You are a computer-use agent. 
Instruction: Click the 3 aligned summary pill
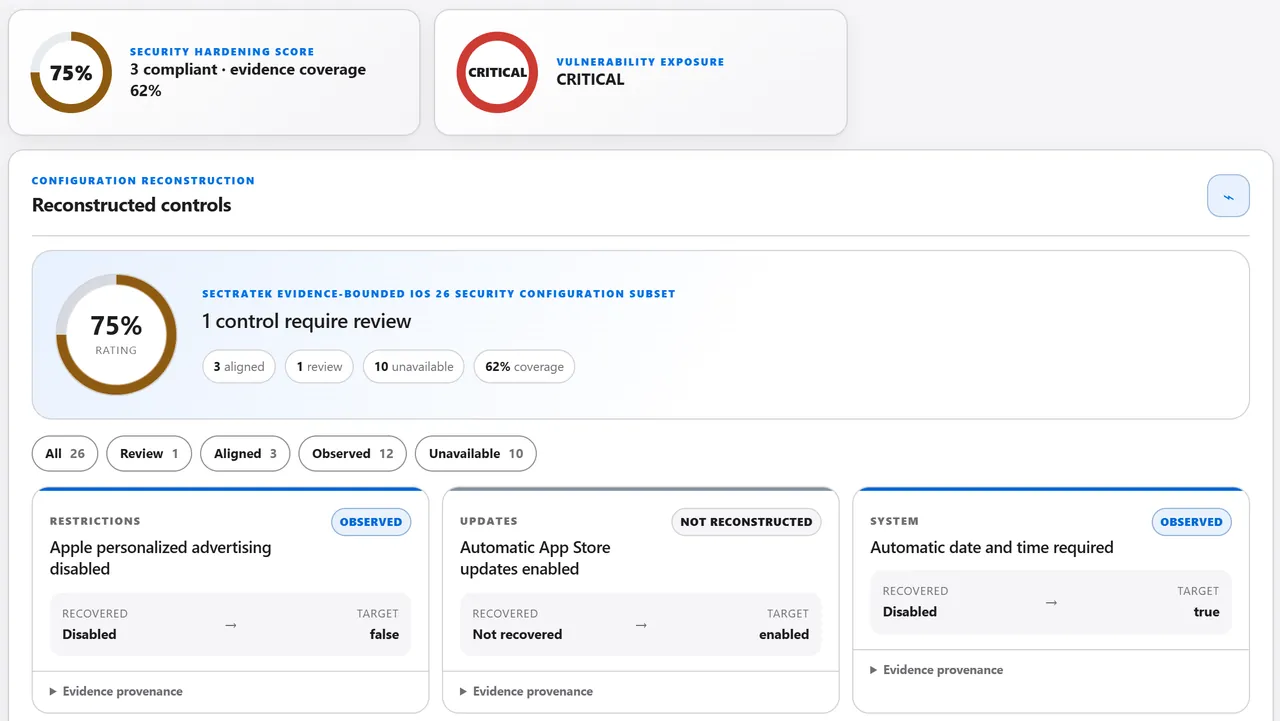click(x=239, y=367)
